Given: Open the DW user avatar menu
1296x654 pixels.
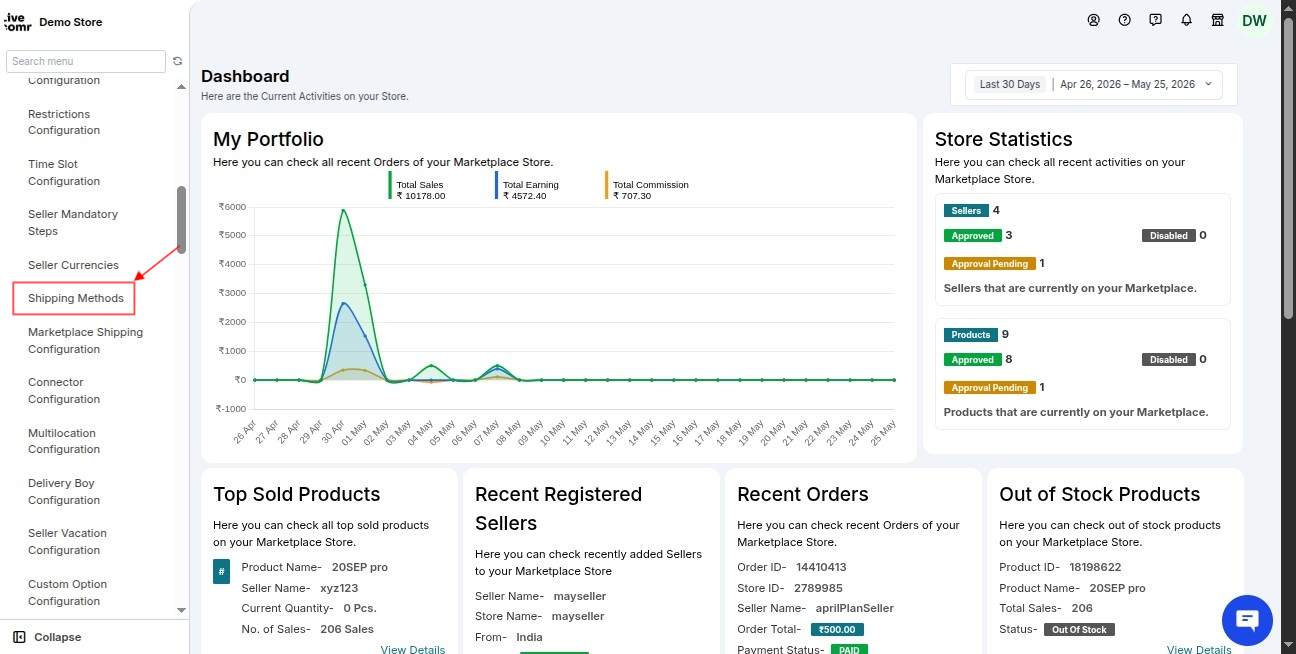Looking at the screenshot, I should click(x=1254, y=20).
